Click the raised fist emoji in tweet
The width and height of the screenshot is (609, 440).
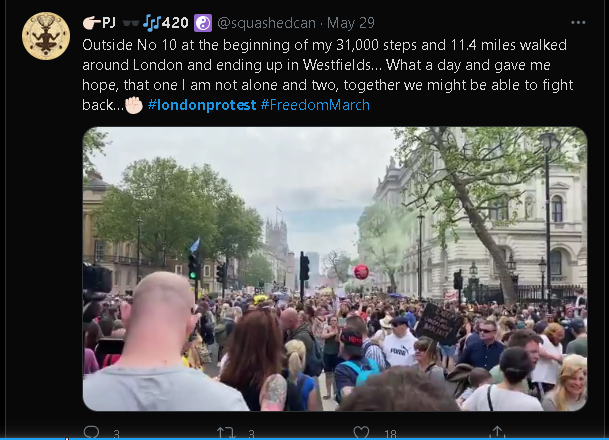coord(134,105)
